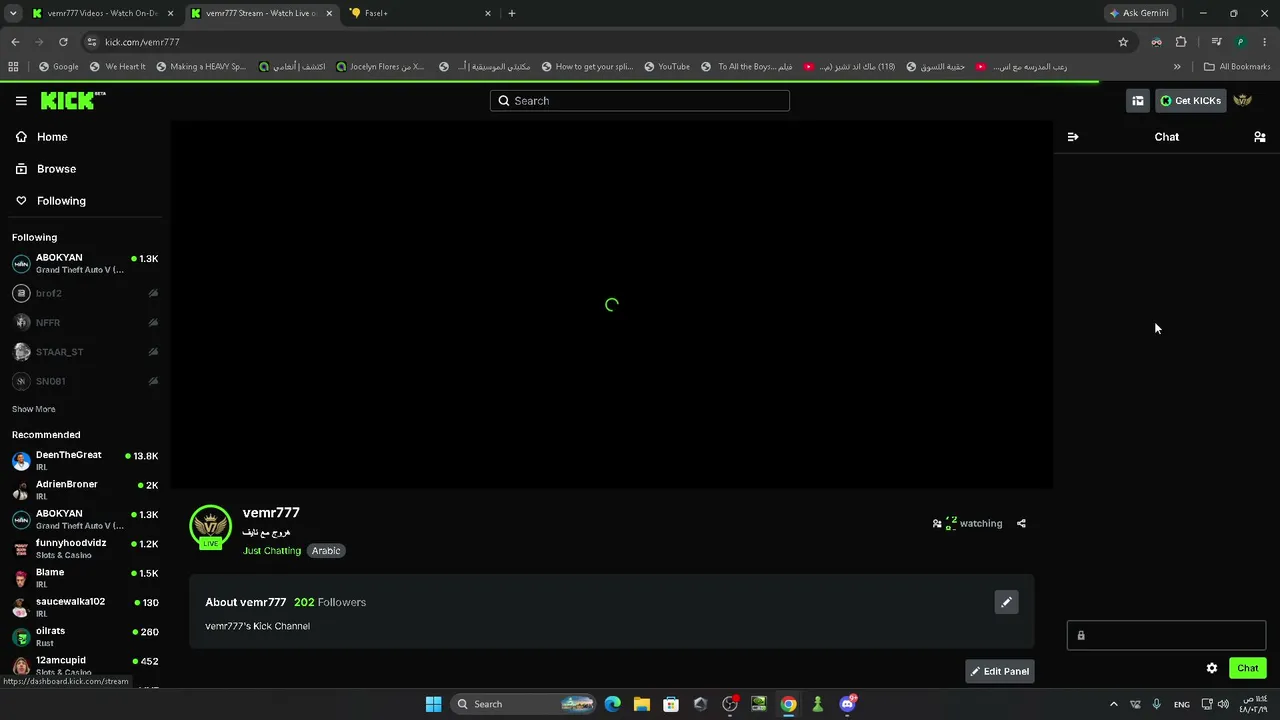Image resolution: width=1280 pixels, height=720 pixels.
Task: Click the Edit Panel button
Action: tap(999, 671)
